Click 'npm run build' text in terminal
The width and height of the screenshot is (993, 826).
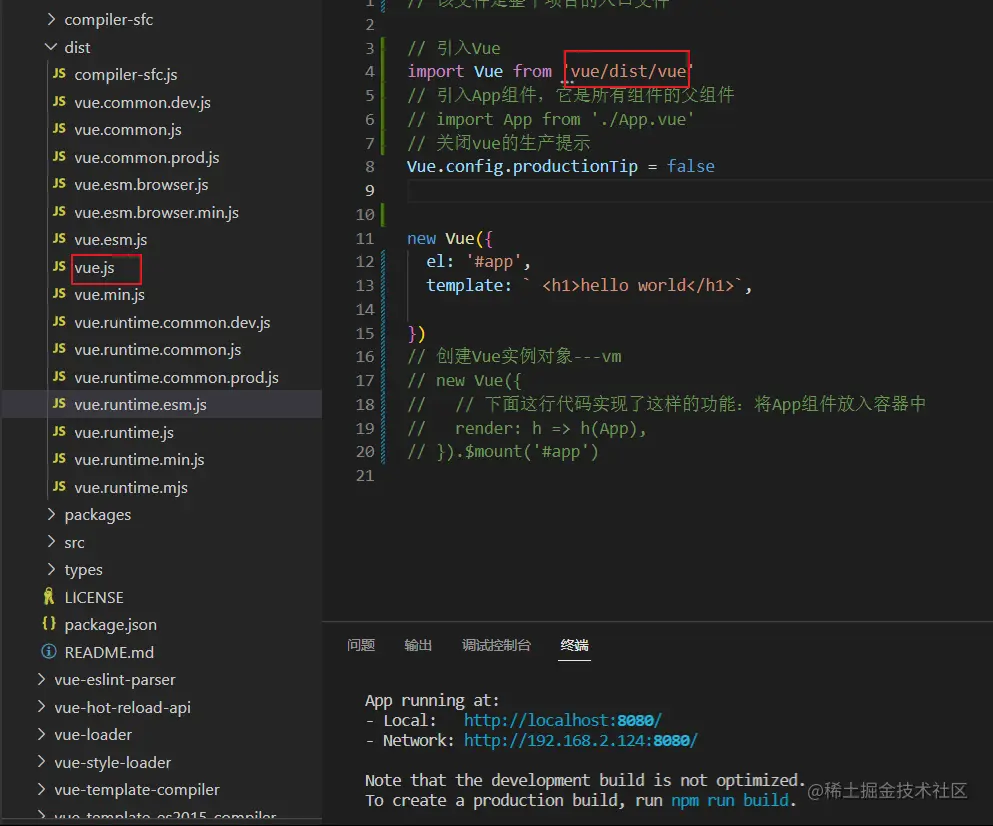[x=730, y=801]
